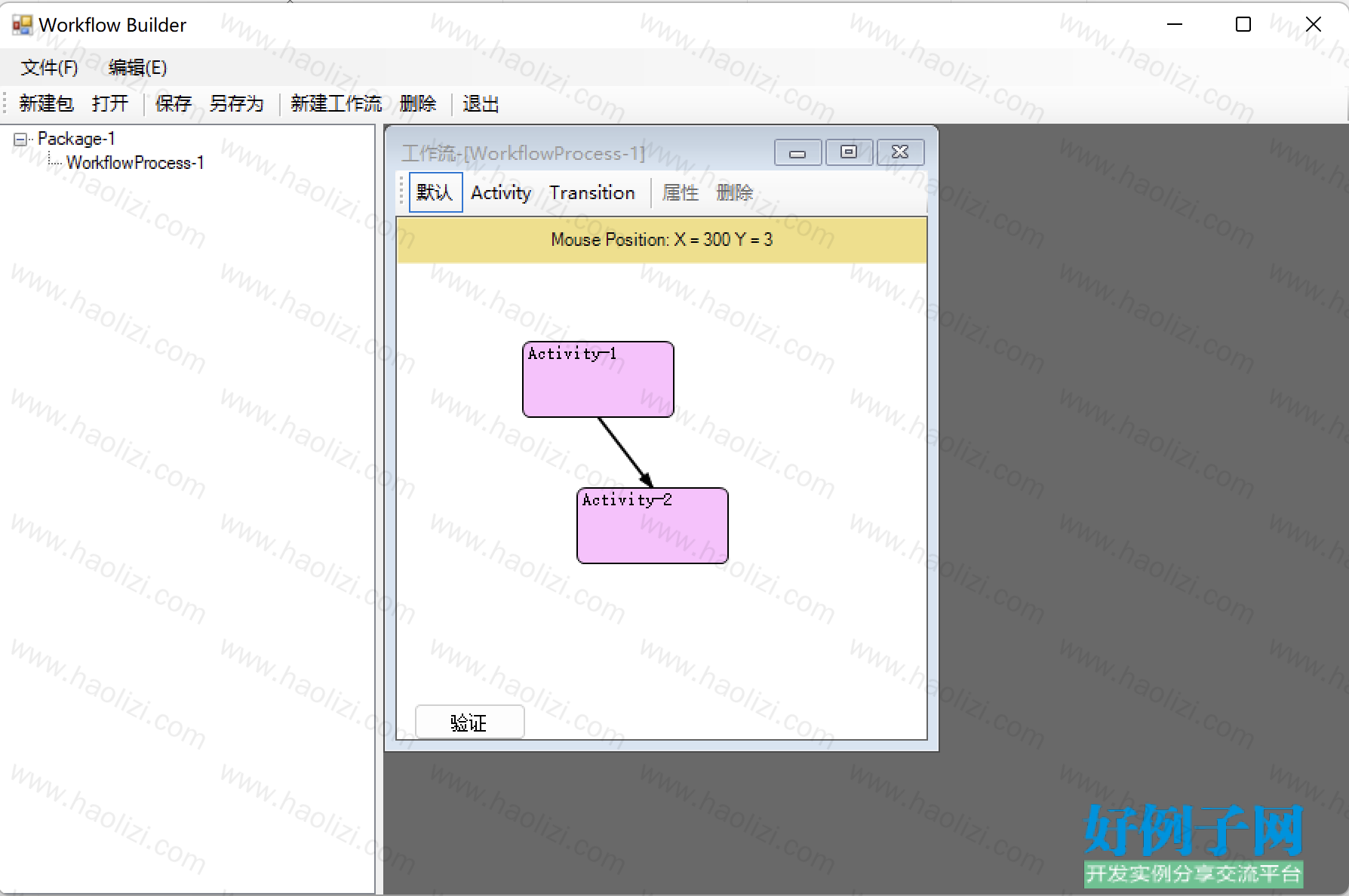Maximize the Workflow Builder main window
Screen dimensions: 1349x896
pos(1243,25)
